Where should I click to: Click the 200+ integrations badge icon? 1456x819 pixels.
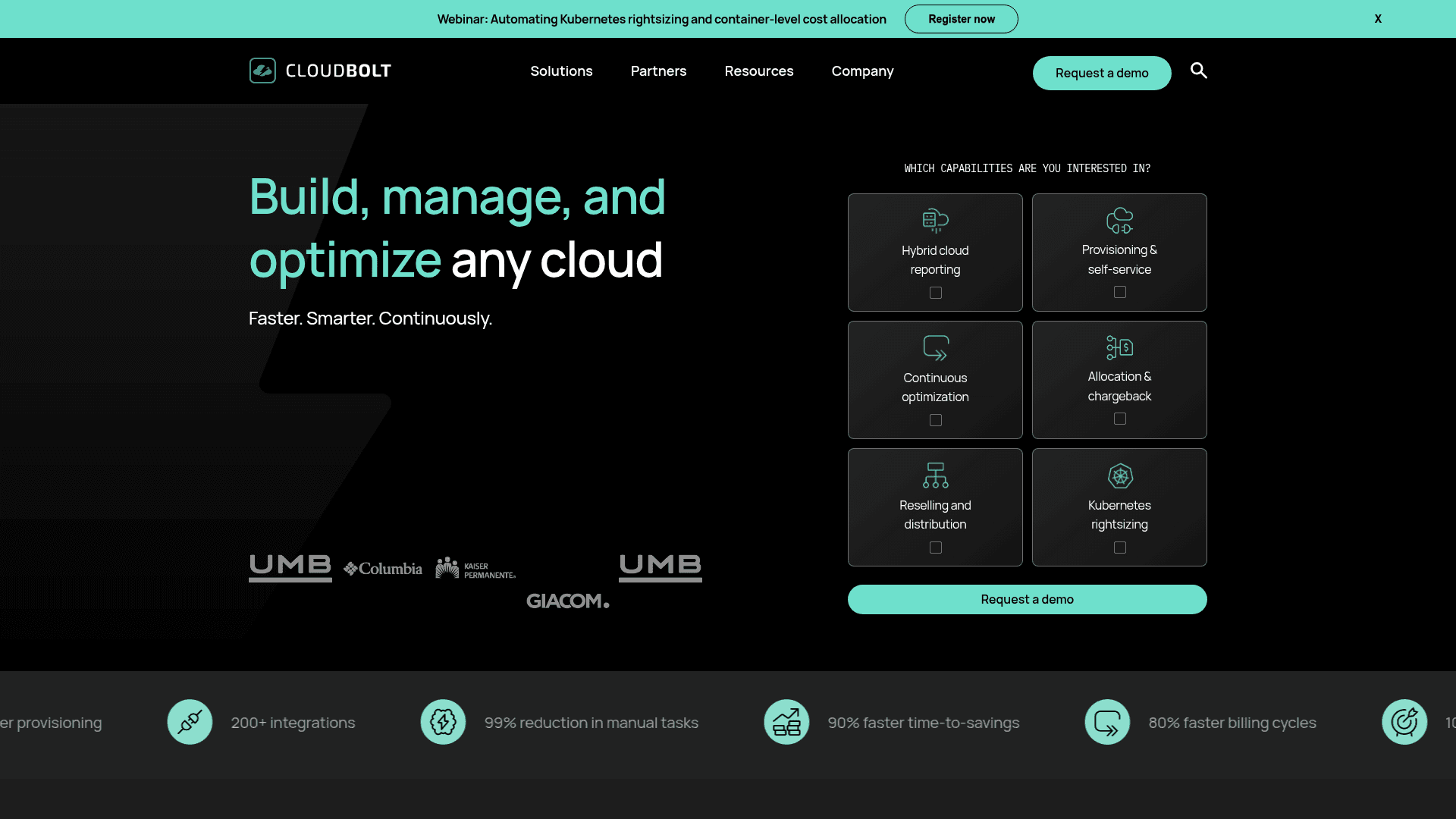point(190,722)
